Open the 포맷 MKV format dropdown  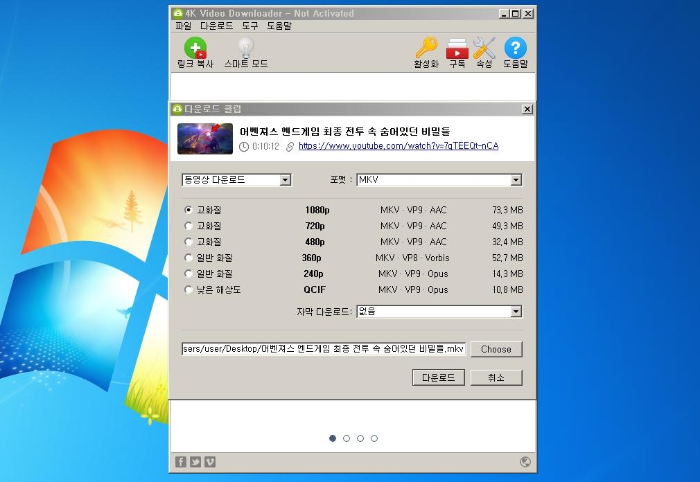(439, 180)
